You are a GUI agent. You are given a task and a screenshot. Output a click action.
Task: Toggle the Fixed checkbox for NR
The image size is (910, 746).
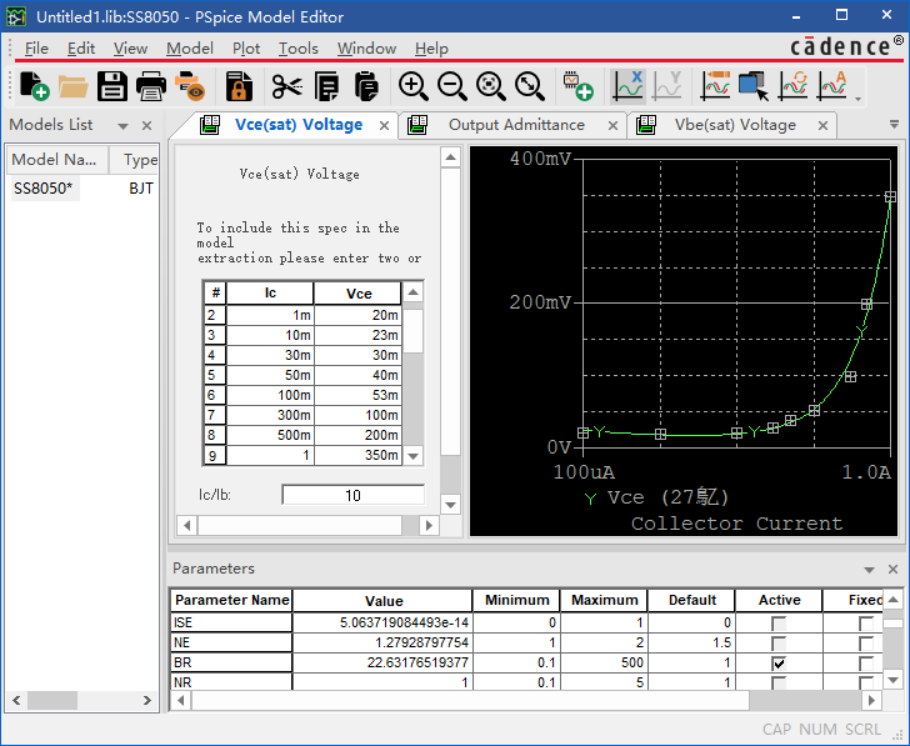pyautogui.click(x=866, y=683)
